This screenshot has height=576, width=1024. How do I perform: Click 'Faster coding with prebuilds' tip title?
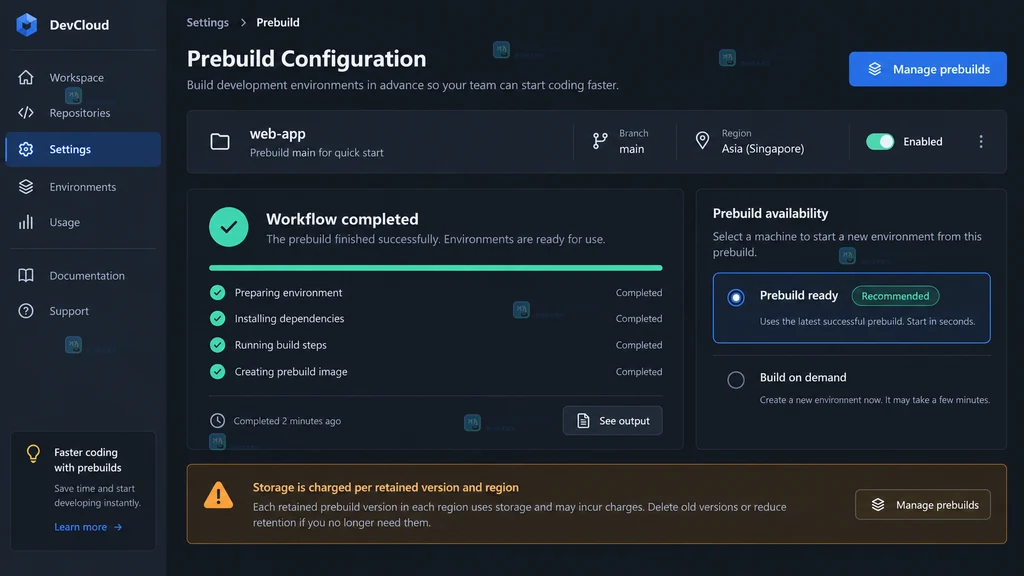click(88, 460)
